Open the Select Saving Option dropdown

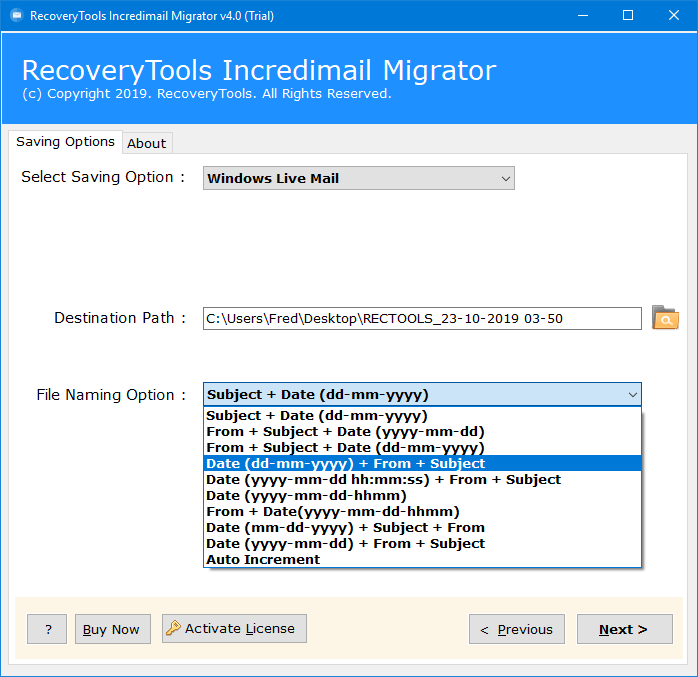pyautogui.click(x=359, y=178)
